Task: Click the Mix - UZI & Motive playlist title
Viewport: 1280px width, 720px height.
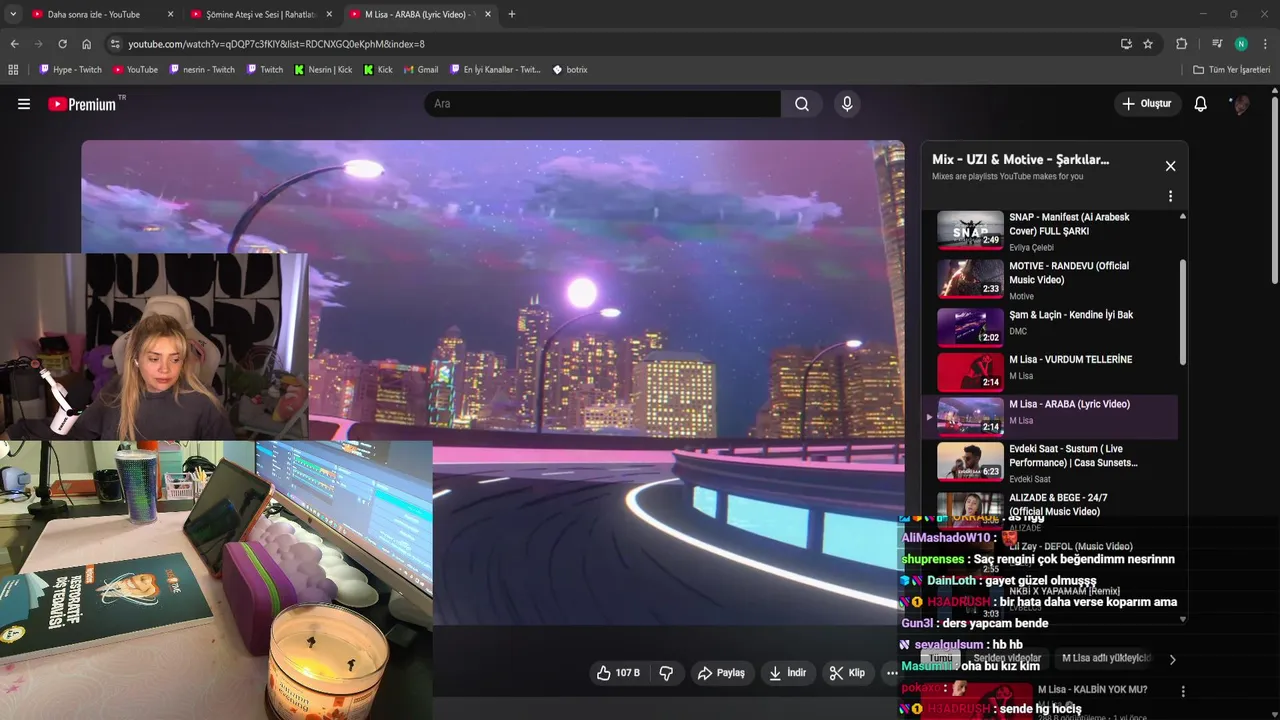Action: [1020, 159]
